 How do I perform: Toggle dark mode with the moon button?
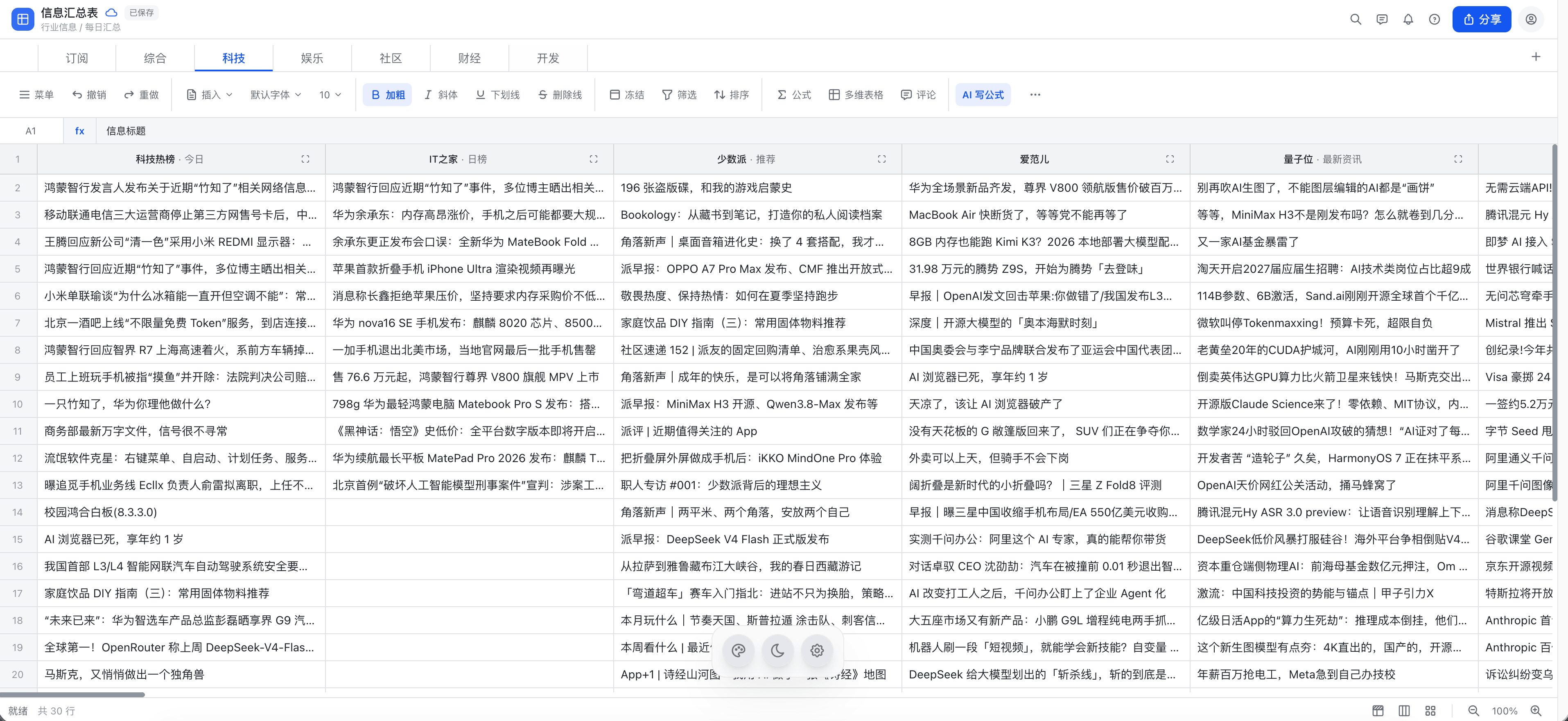coord(777,651)
